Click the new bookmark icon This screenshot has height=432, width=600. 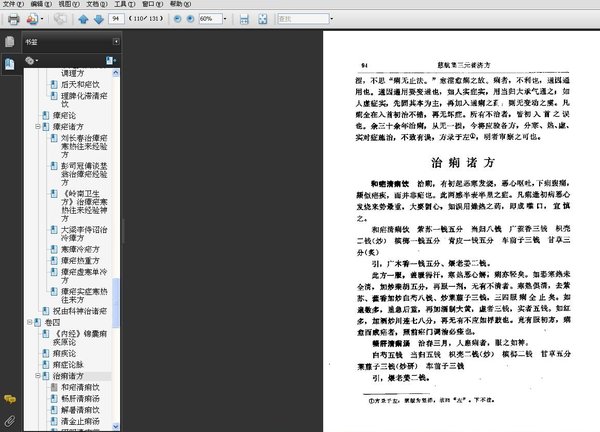click(111, 60)
